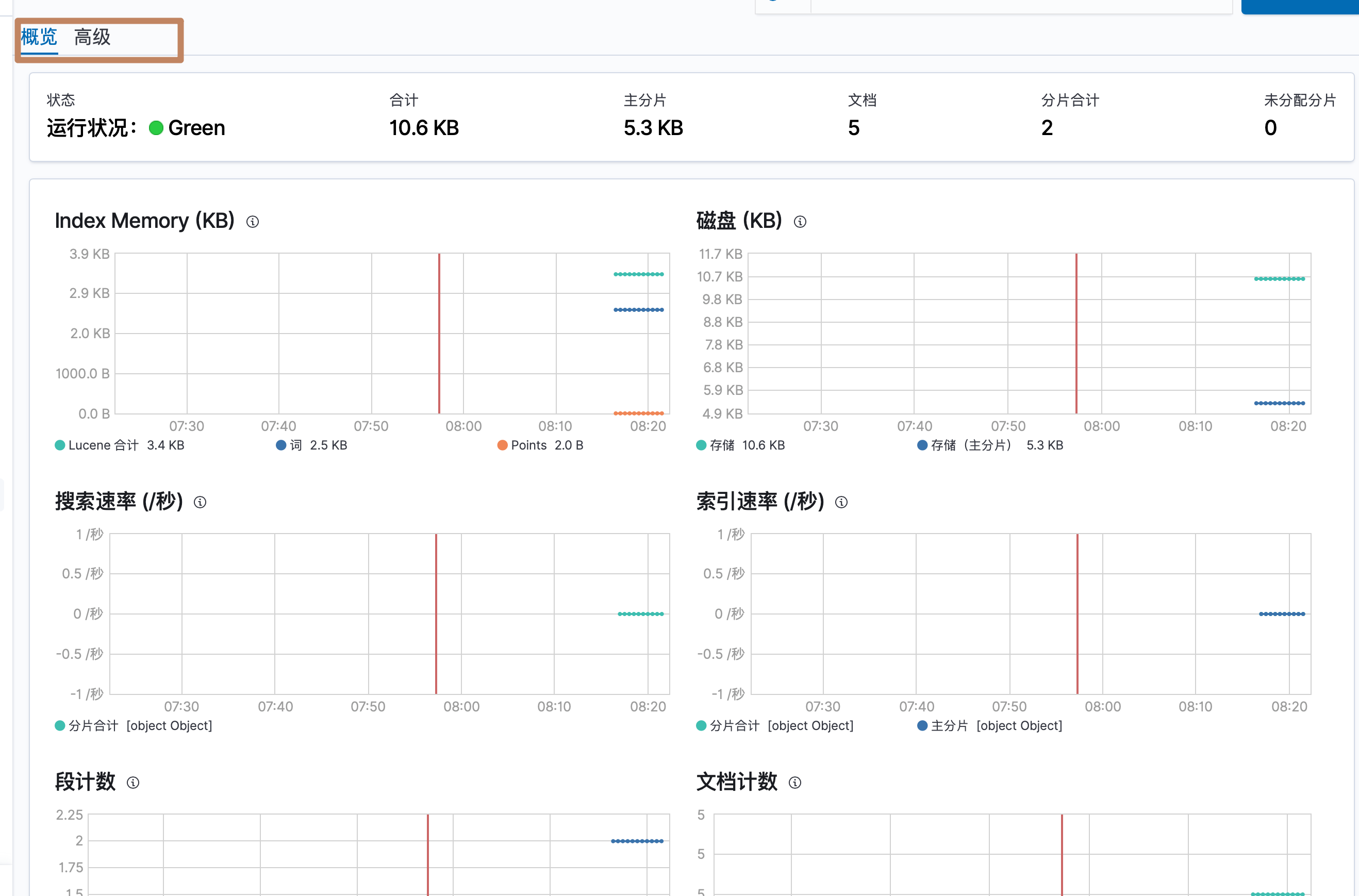Click info icon next to Index Memory (KB)

pyautogui.click(x=253, y=222)
